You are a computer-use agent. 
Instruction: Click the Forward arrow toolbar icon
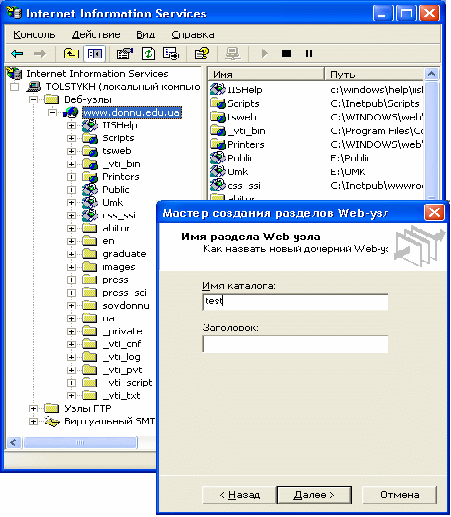[x=40, y=53]
